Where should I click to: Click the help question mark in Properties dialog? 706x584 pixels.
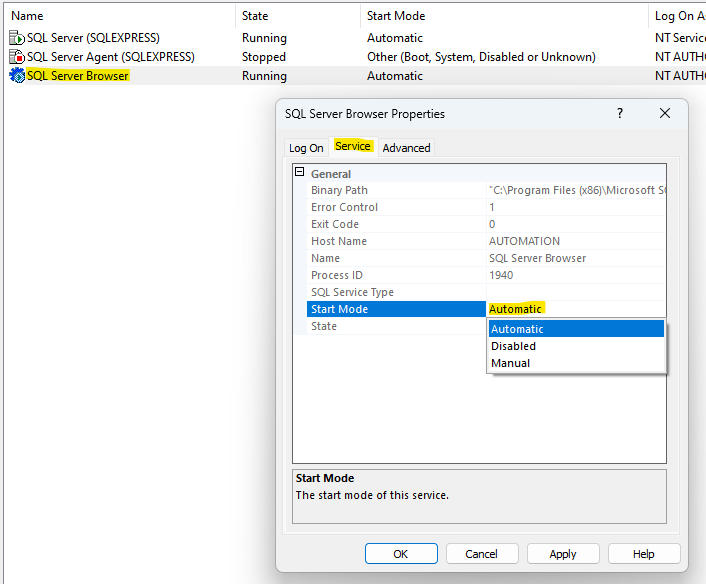pos(620,113)
